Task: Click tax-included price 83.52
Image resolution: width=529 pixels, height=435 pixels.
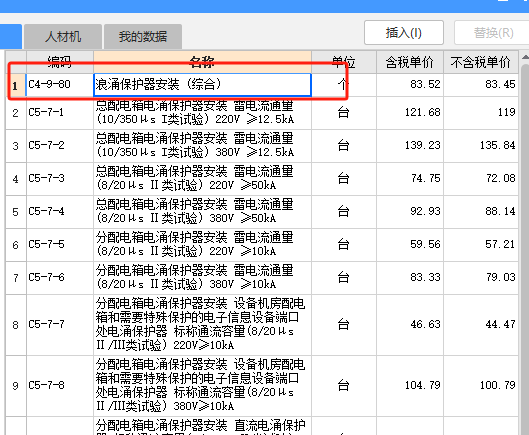Action: pyautogui.click(x=425, y=84)
